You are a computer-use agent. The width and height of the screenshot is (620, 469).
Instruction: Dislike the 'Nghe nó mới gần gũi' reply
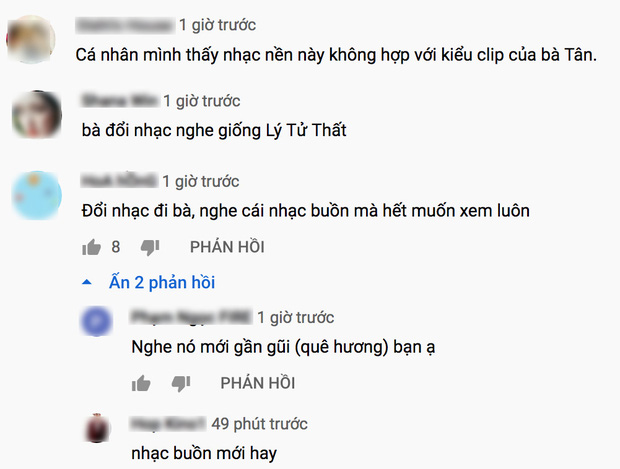pyautogui.click(x=181, y=383)
